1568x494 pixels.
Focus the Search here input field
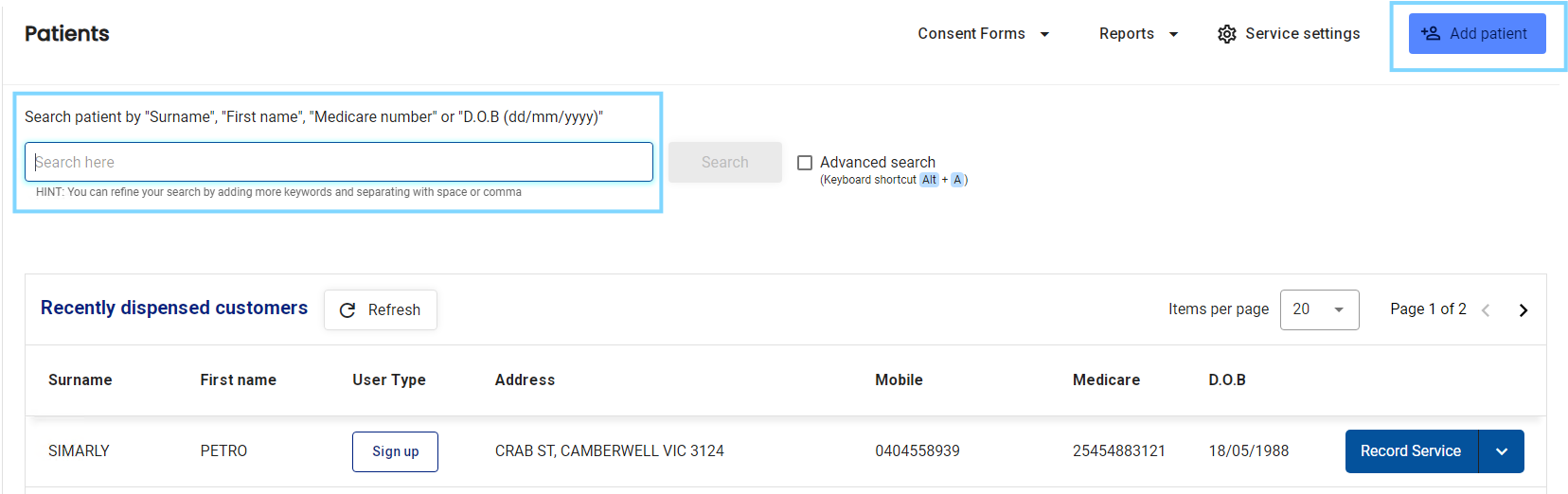[x=339, y=162]
